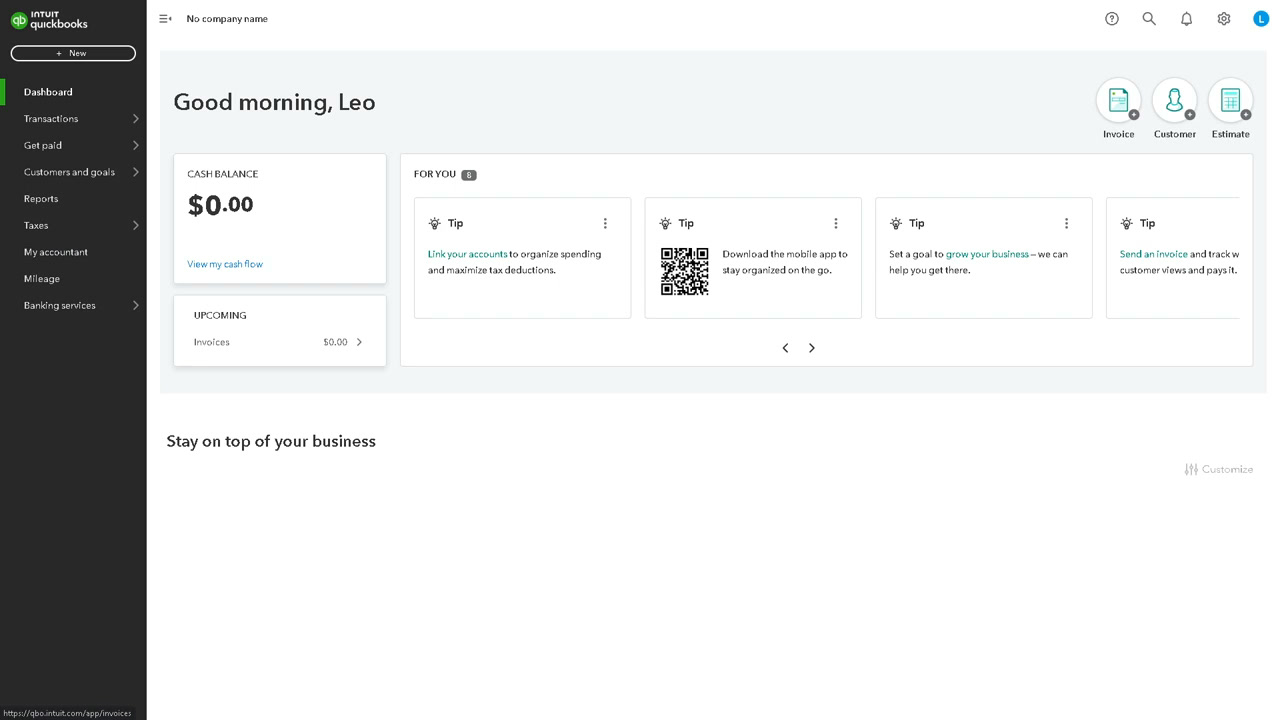Open the user profile avatar L
The height and width of the screenshot is (720, 1280).
(1261, 19)
